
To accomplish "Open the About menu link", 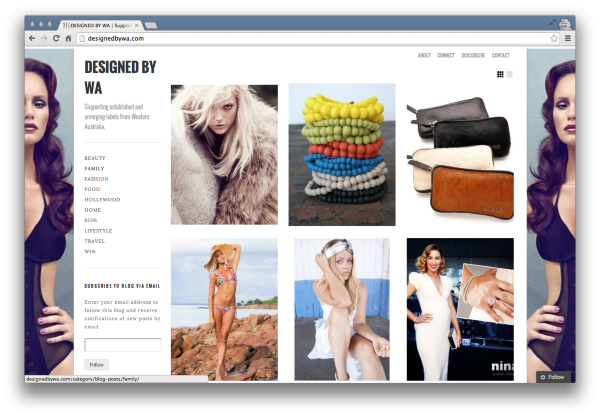I will (424, 55).
